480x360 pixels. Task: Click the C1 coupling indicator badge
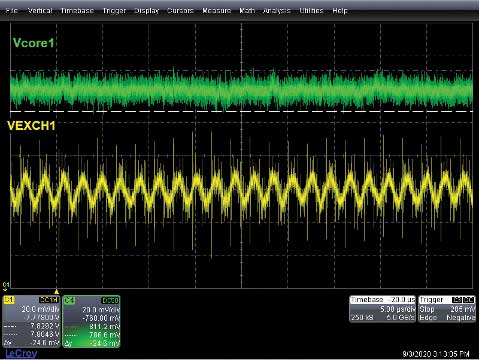(x=49, y=300)
